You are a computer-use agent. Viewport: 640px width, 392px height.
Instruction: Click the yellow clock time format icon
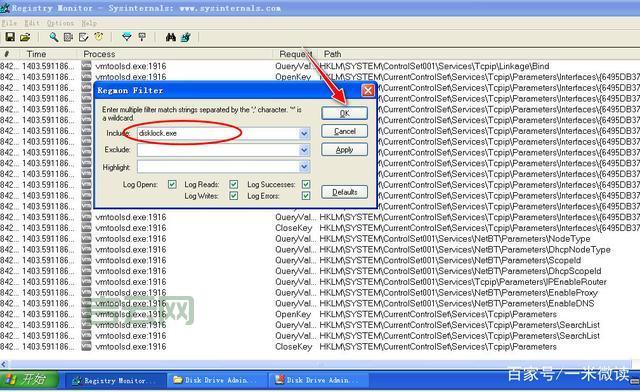pyautogui.click(x=99, y=37)
